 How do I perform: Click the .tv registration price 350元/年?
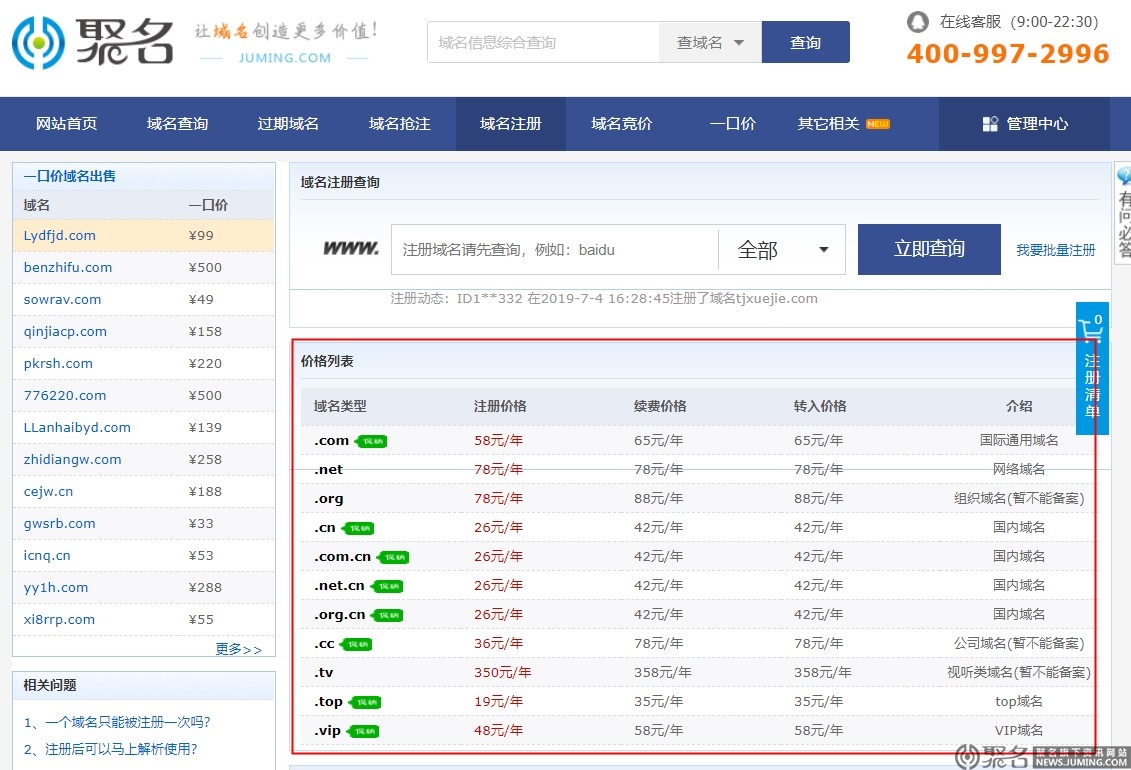click(x=503, y=673)
